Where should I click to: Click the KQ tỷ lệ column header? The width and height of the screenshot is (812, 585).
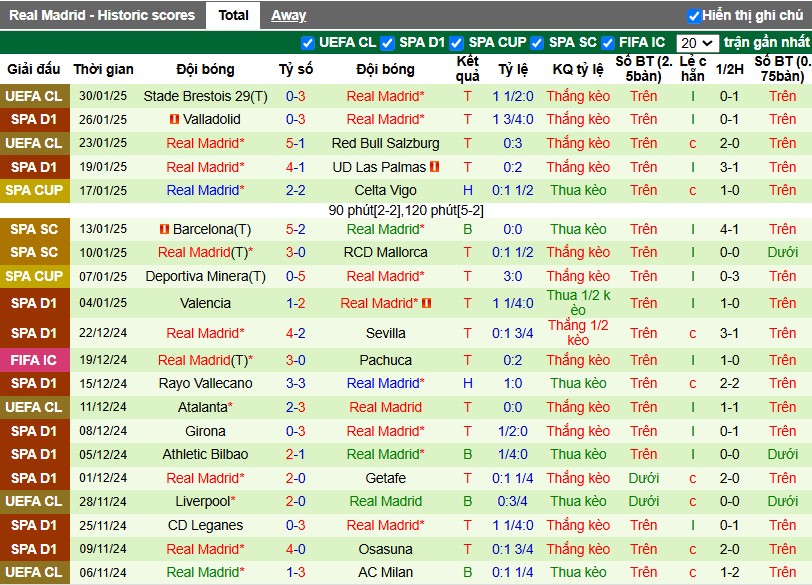coord(578,69)
